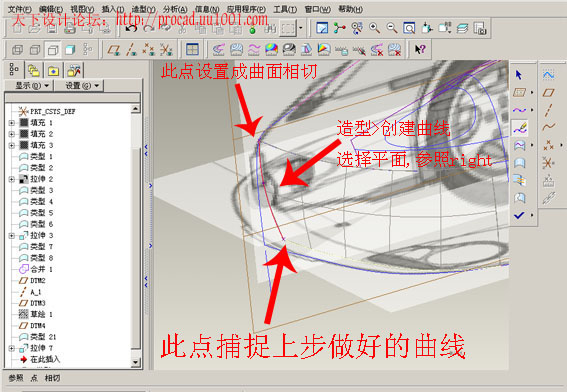Select the 类型 21 feature in the tree
The image size is (567, 392).
(38, 337)
